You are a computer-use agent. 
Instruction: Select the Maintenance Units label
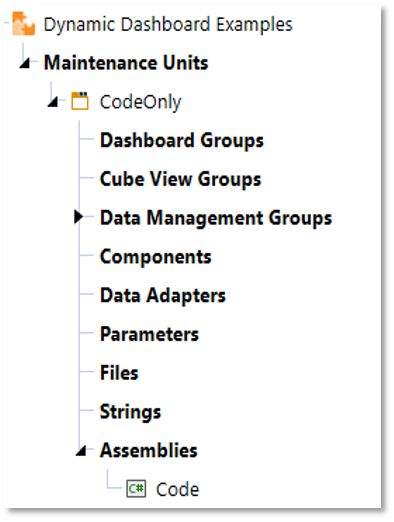pos(126,63)
